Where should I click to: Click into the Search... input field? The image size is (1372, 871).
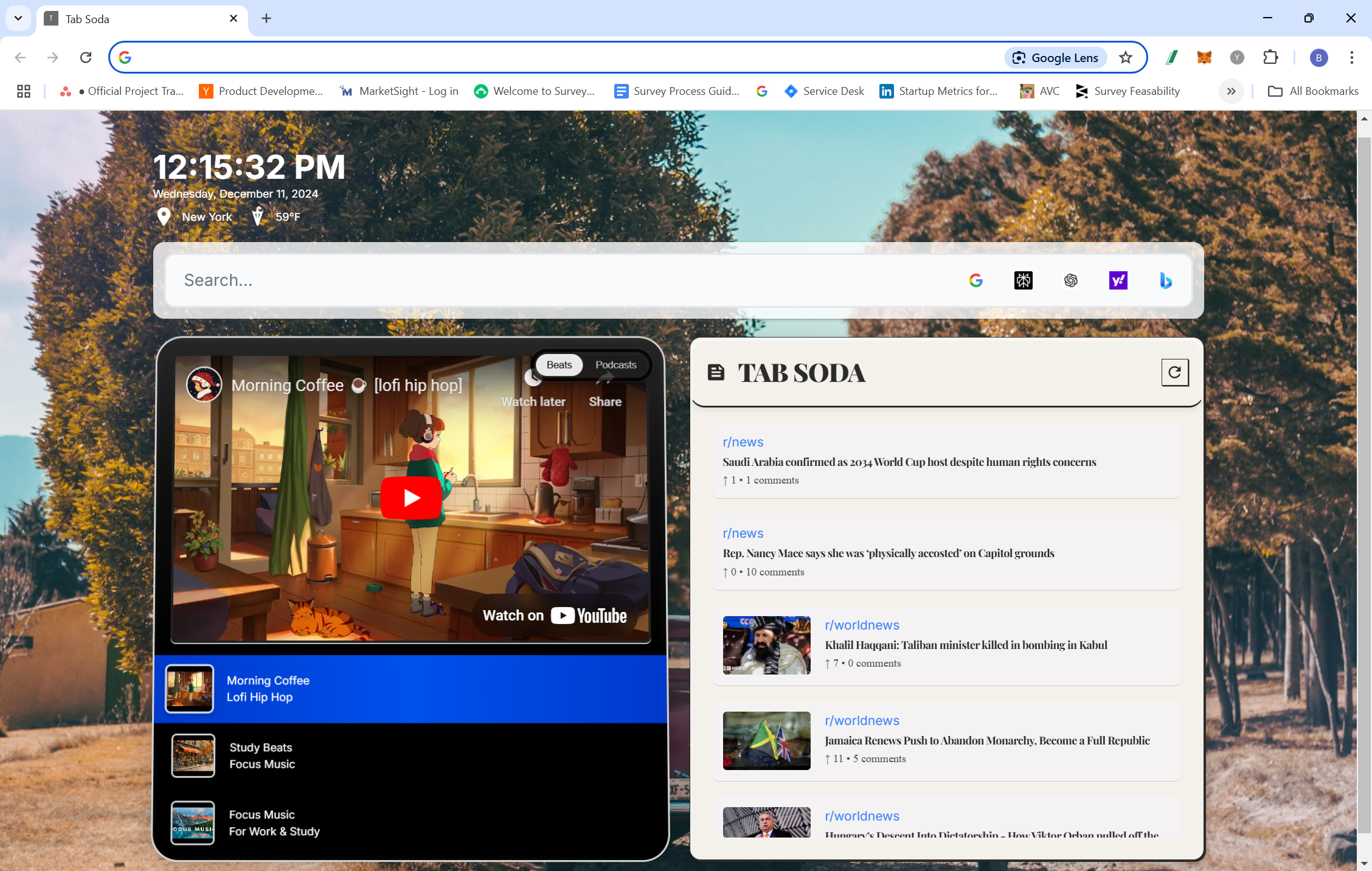[x=547, y=280]
